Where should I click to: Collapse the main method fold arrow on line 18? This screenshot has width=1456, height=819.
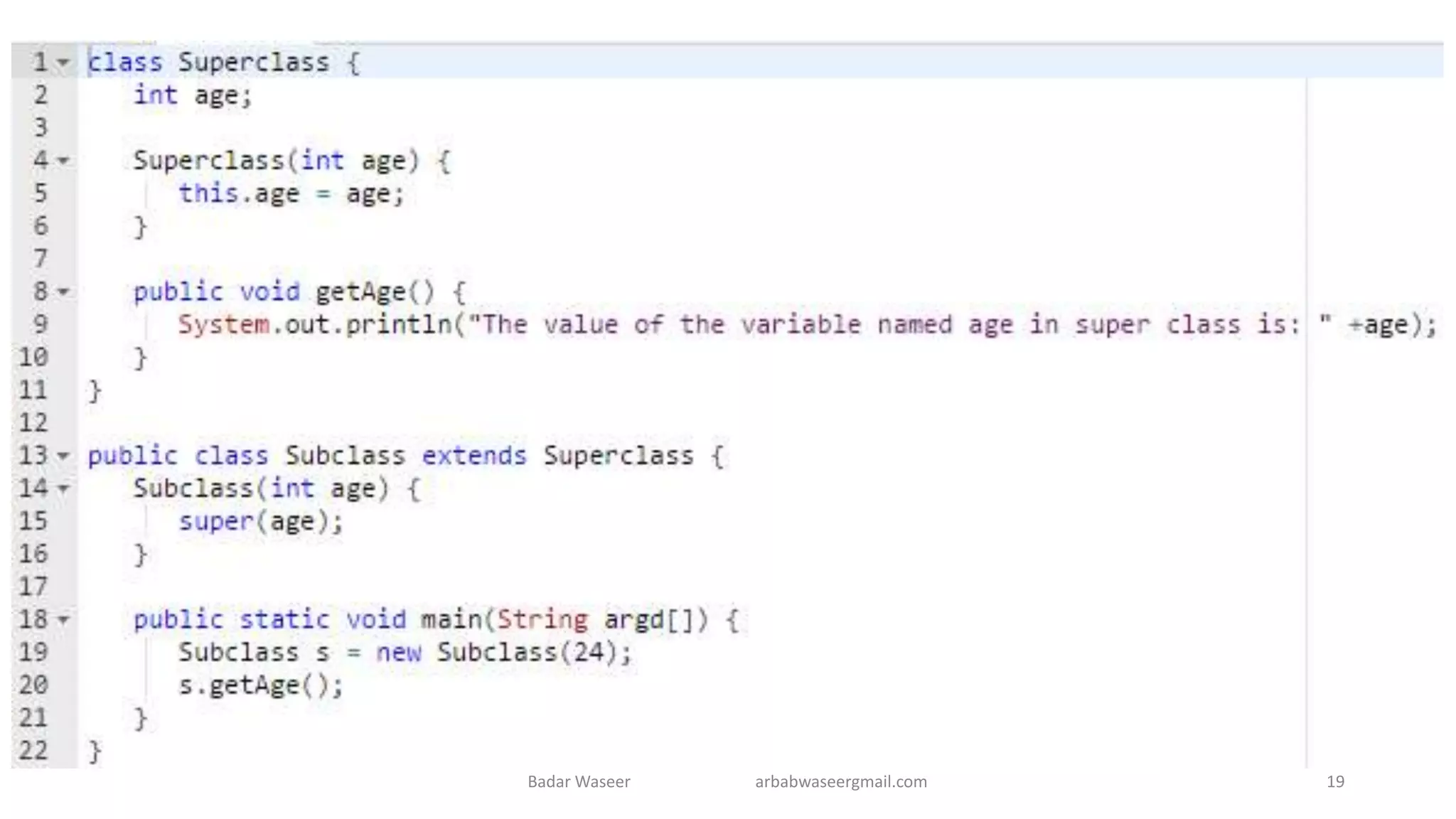(63, 620)
